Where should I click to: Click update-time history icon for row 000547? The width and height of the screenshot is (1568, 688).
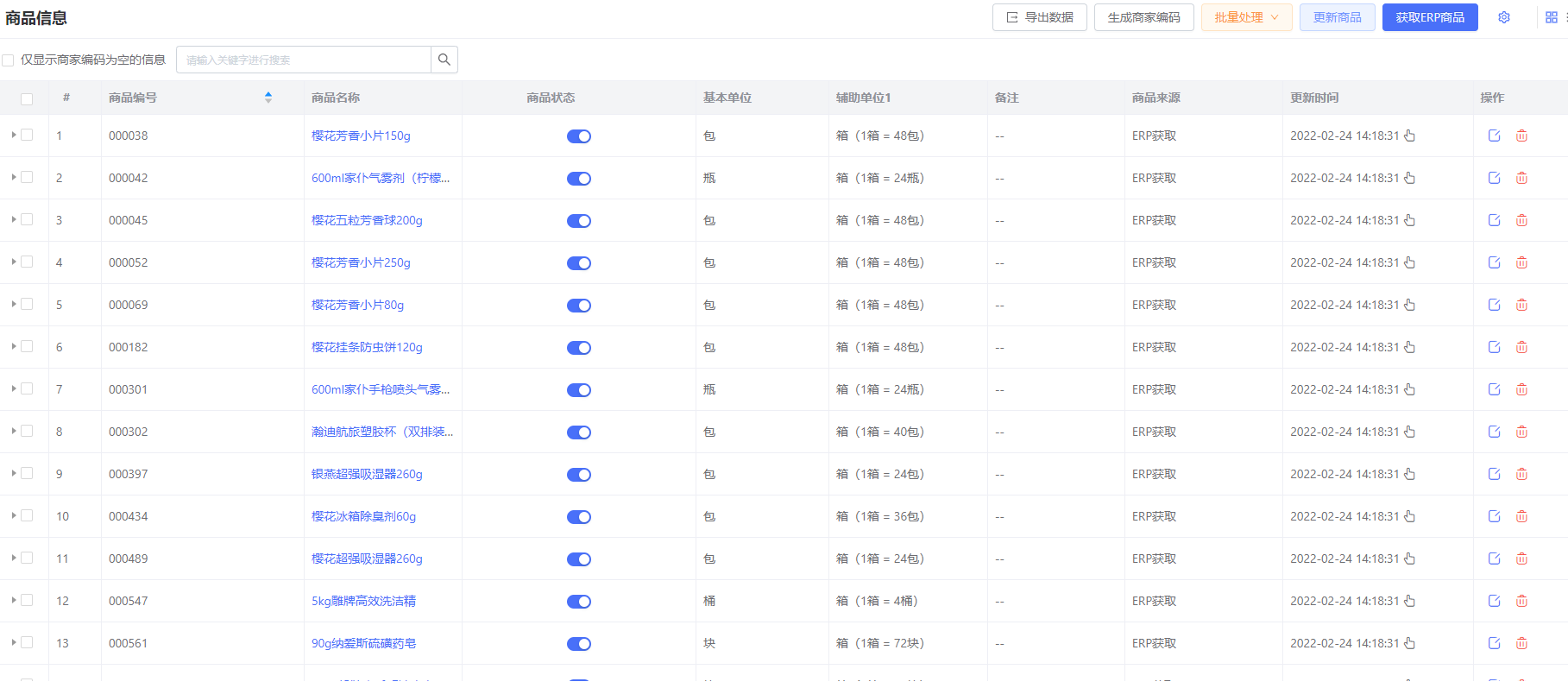pos(1409,601)
